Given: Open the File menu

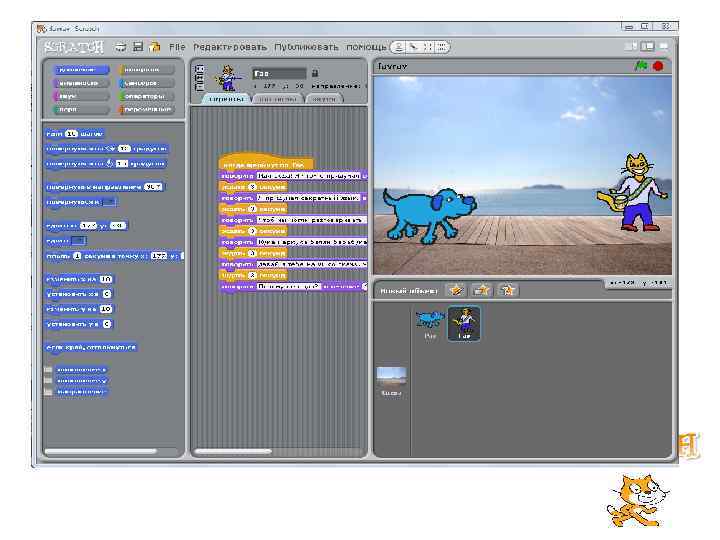Looking at the screenshot, I should (177, 47).
